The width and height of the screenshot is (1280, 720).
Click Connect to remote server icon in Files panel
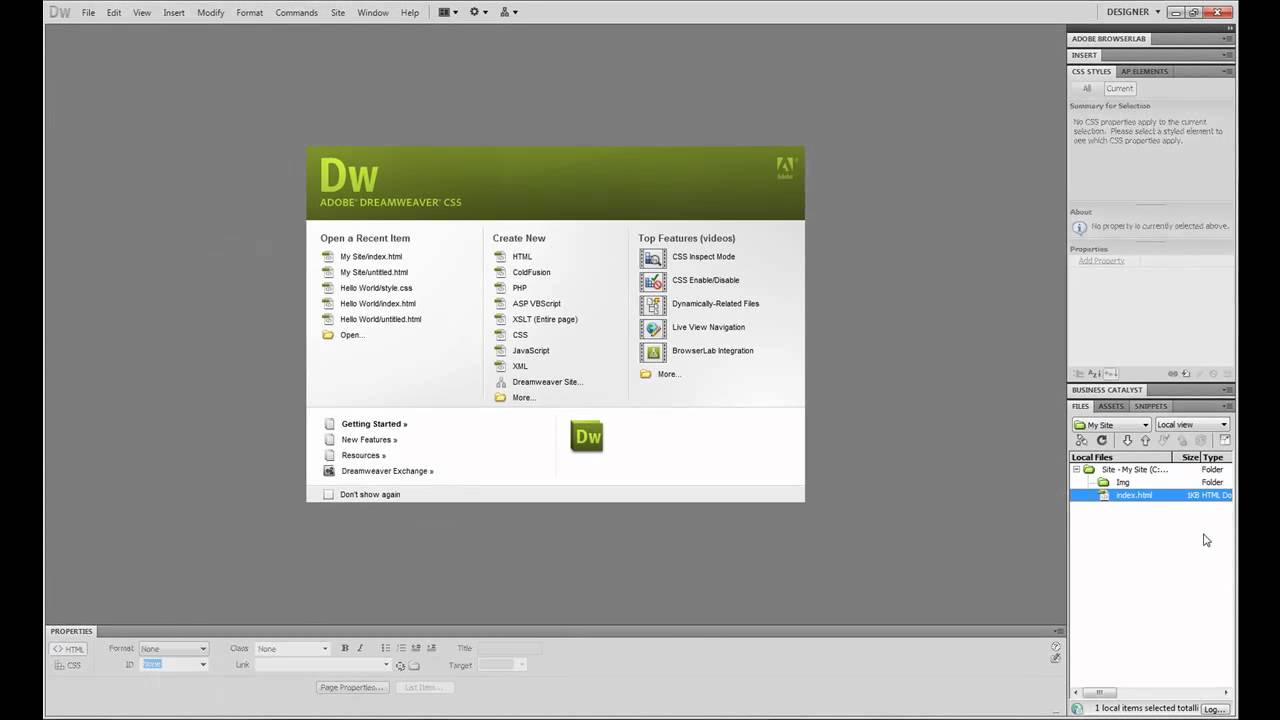pyautogui.click(x=1081, y=440)
